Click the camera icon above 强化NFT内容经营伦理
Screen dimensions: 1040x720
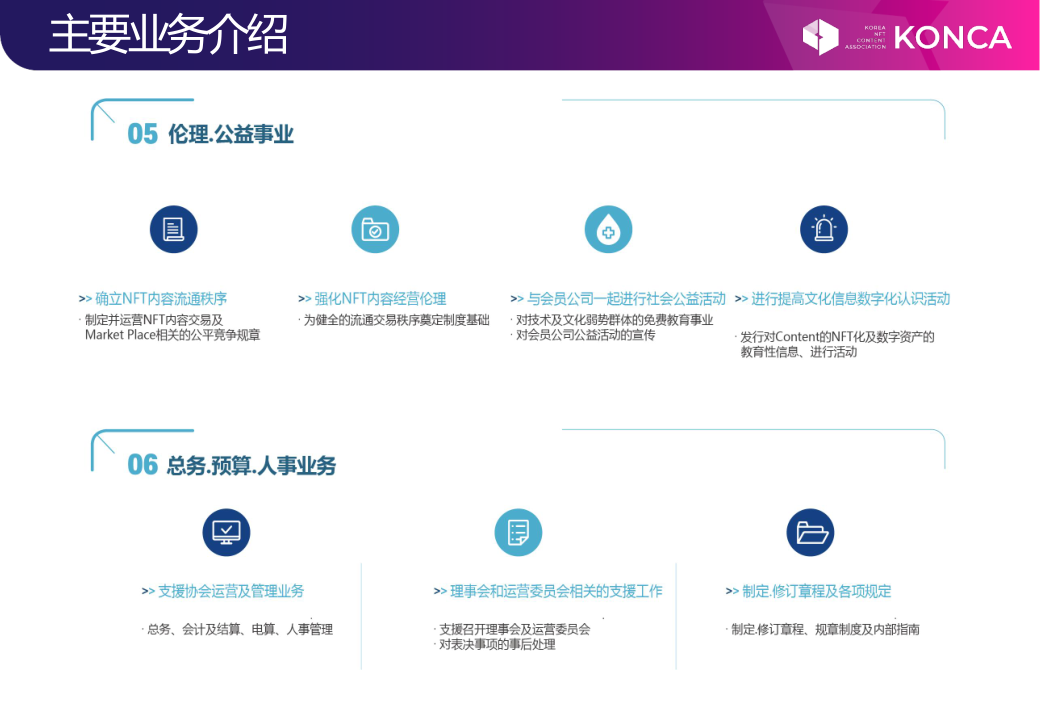(x=375, y=229)
